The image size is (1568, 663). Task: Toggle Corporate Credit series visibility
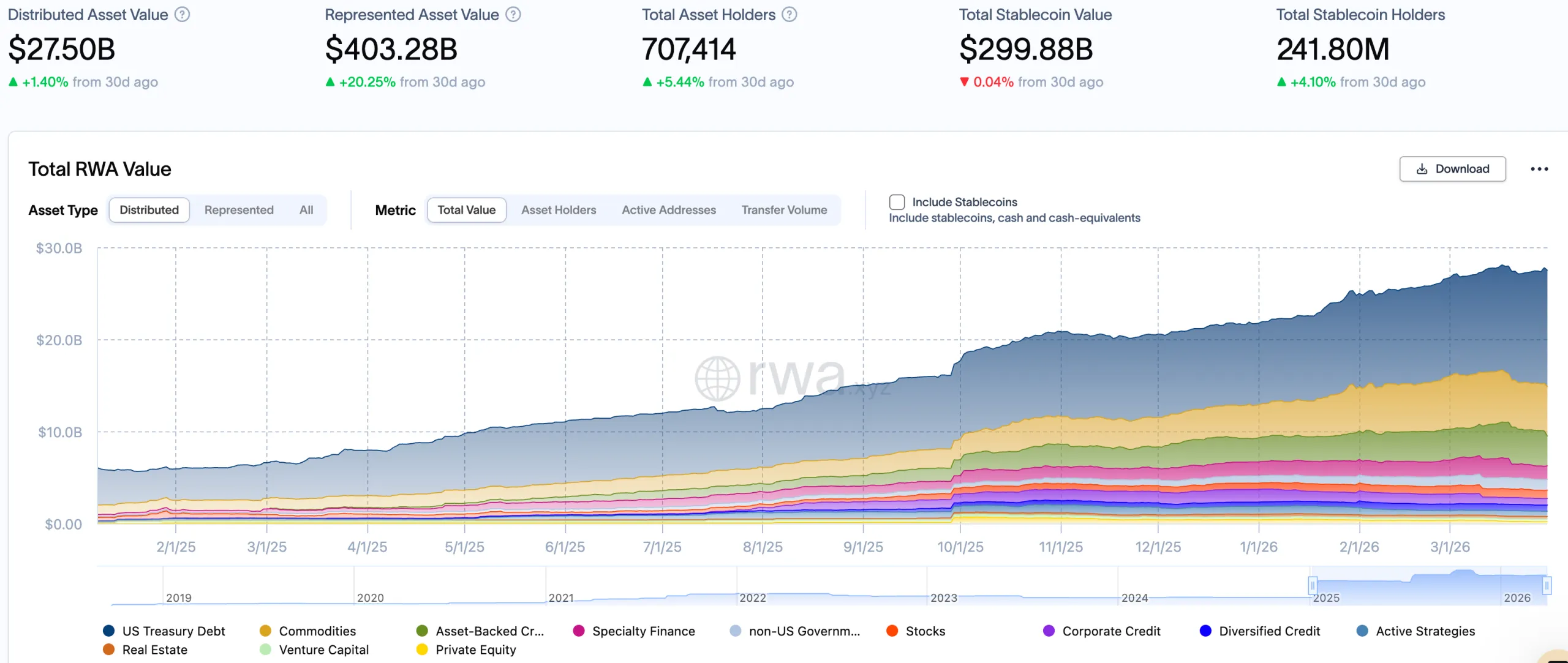(x=1049, y=631)
